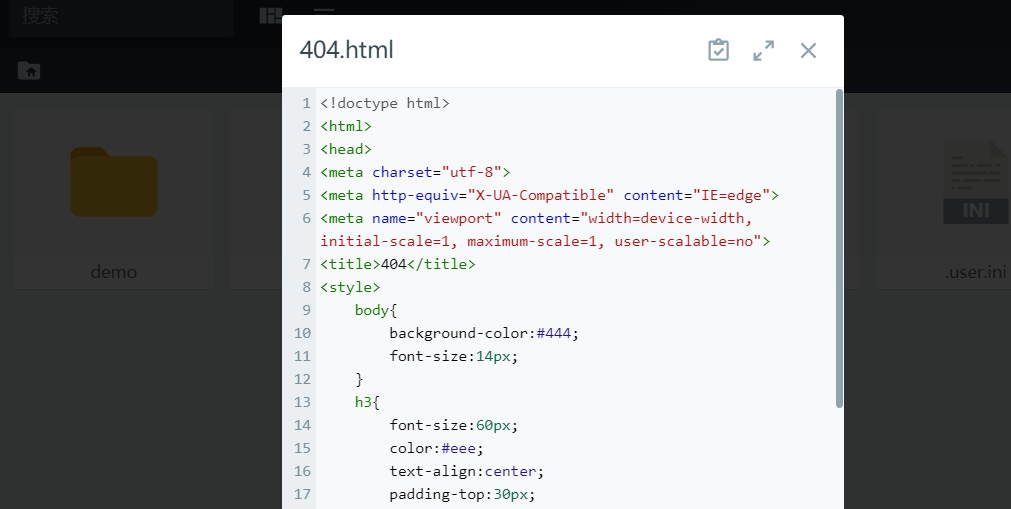Switch to grid view layout
Image resolution: width=1011 pixels, height=509 pixels.
tap(270, 15)
